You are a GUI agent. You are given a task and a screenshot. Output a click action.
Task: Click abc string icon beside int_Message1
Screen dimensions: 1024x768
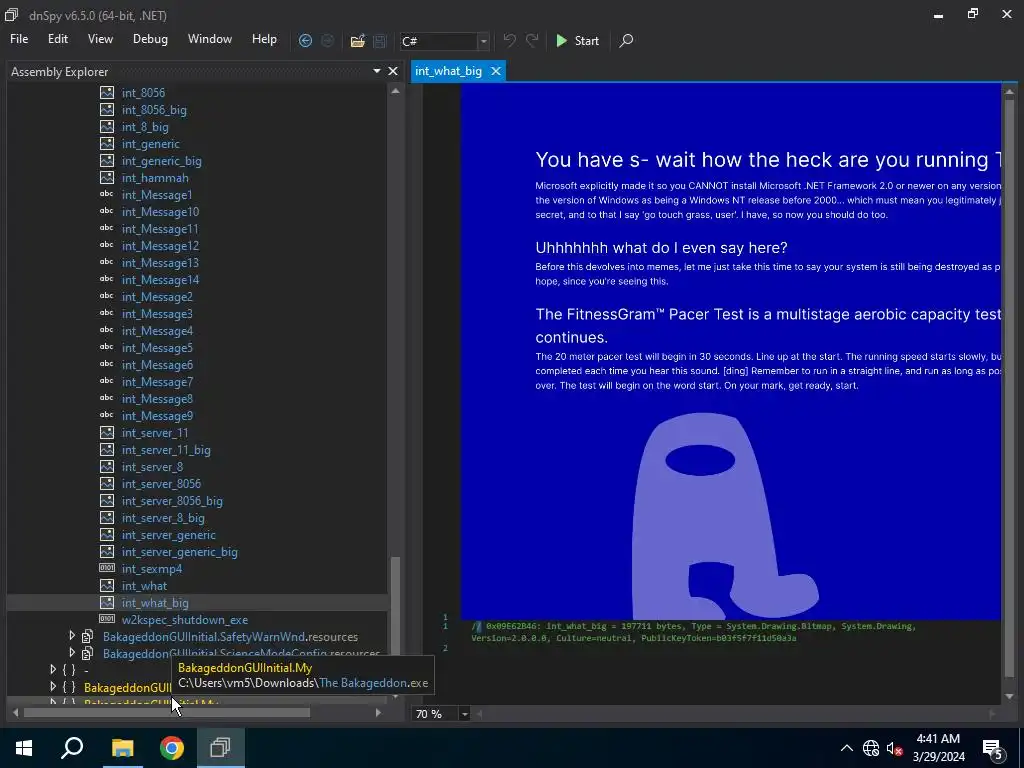point(106,194)
